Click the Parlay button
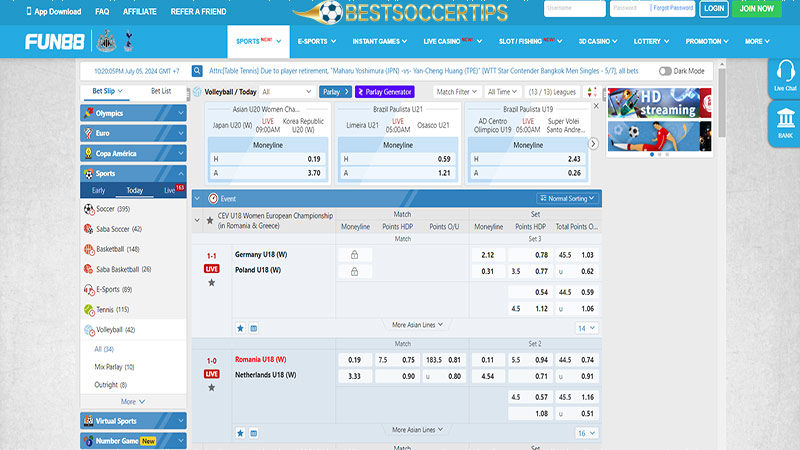800x450 pixels. click(x=335, y=92)
